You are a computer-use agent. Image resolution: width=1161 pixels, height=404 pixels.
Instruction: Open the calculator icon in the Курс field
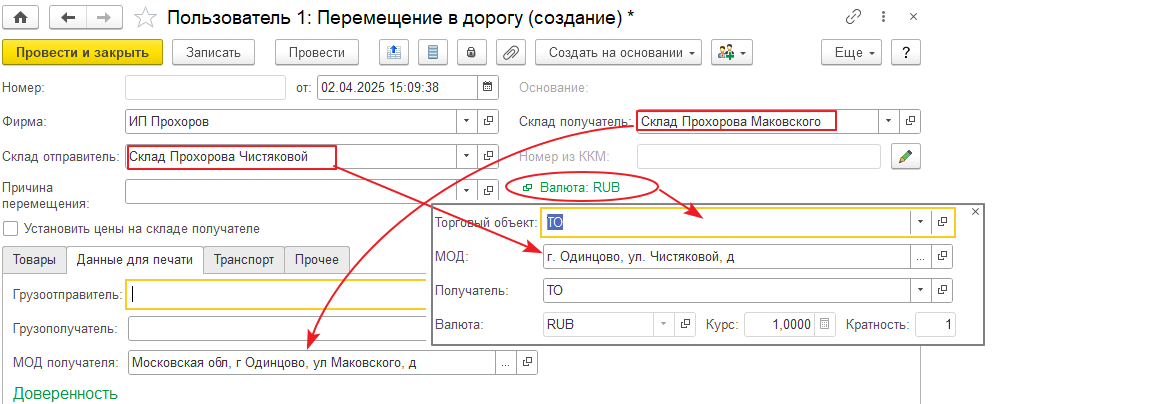(824, 325)
